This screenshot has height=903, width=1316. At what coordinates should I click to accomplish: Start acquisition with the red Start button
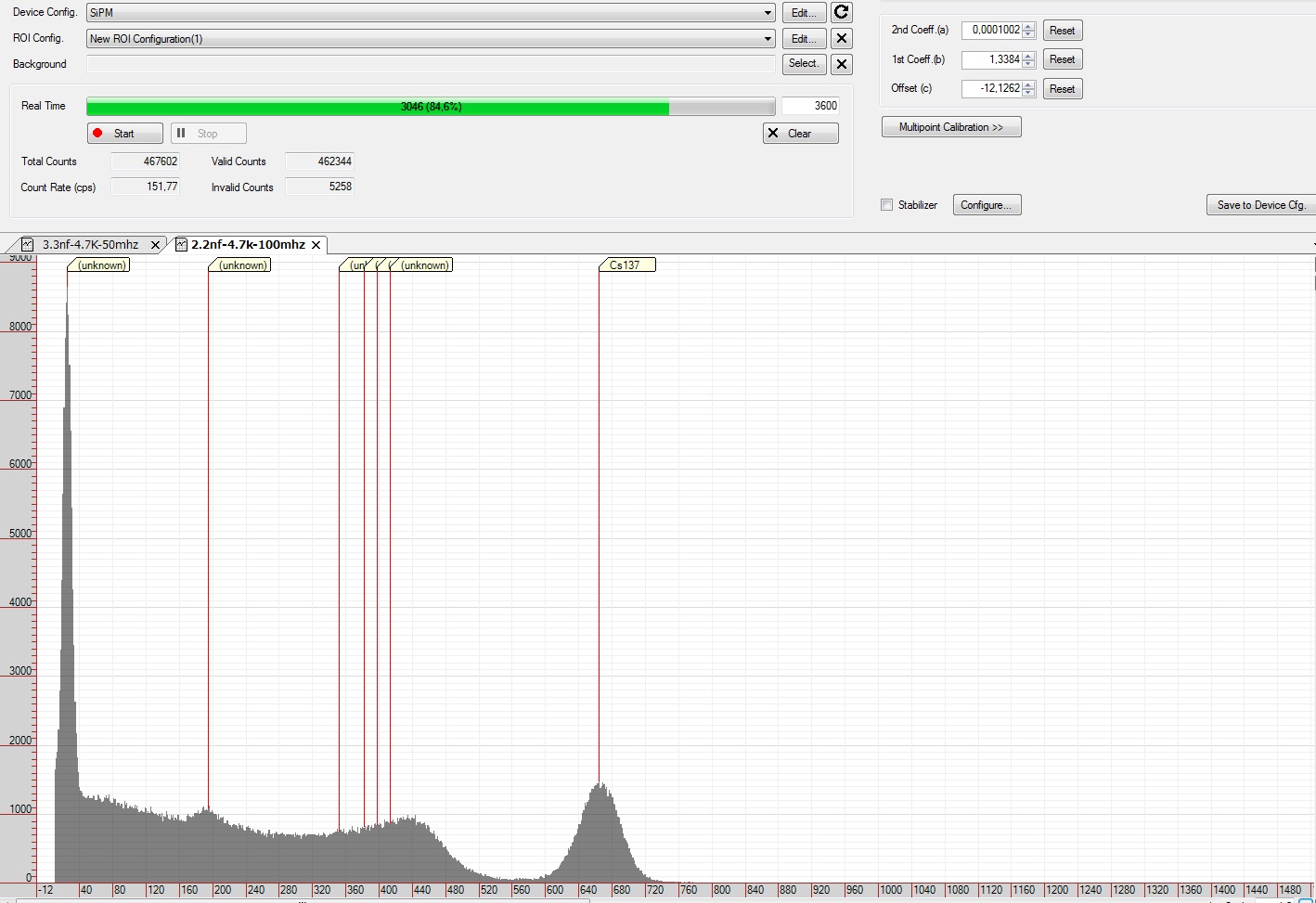coord(125,134)
